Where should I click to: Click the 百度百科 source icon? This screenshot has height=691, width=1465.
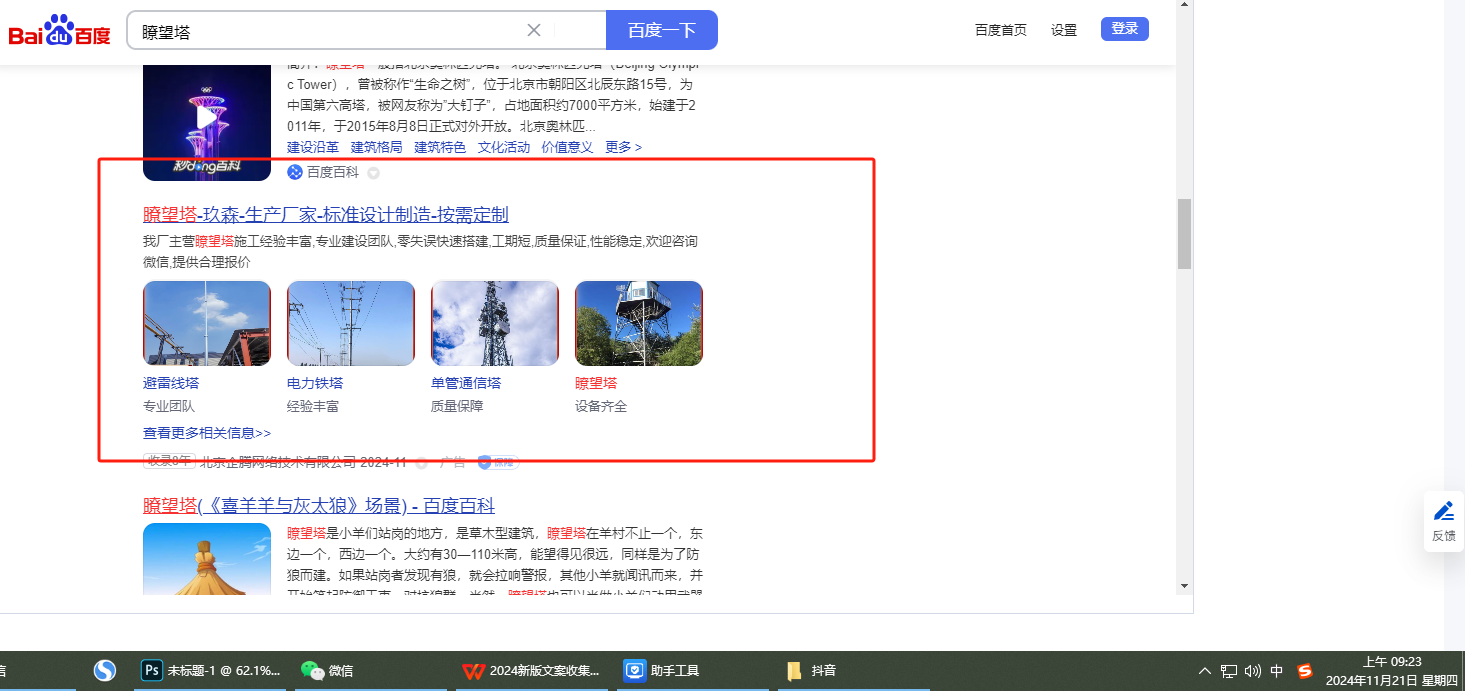[295, 172]
